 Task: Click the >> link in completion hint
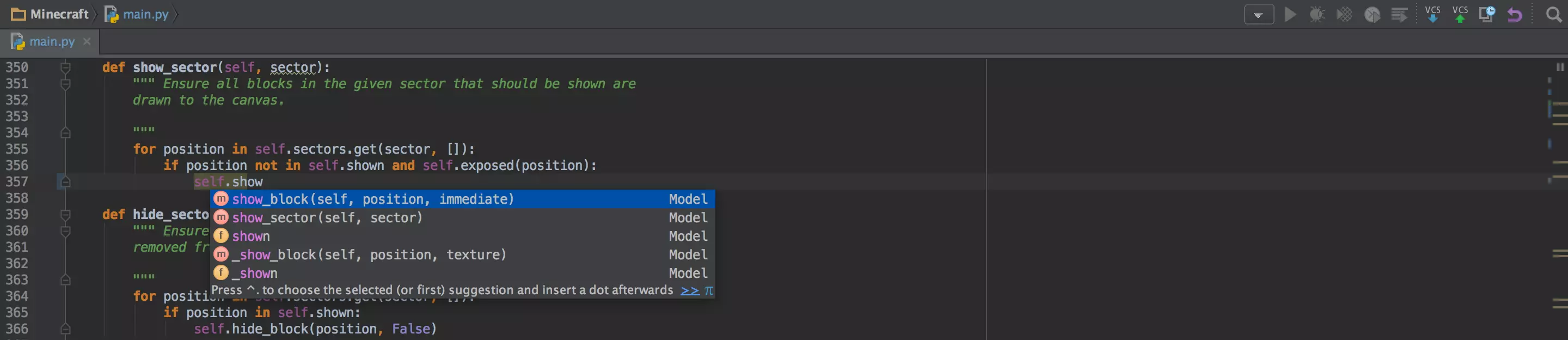pyautogui.click(x=689, y=290)
